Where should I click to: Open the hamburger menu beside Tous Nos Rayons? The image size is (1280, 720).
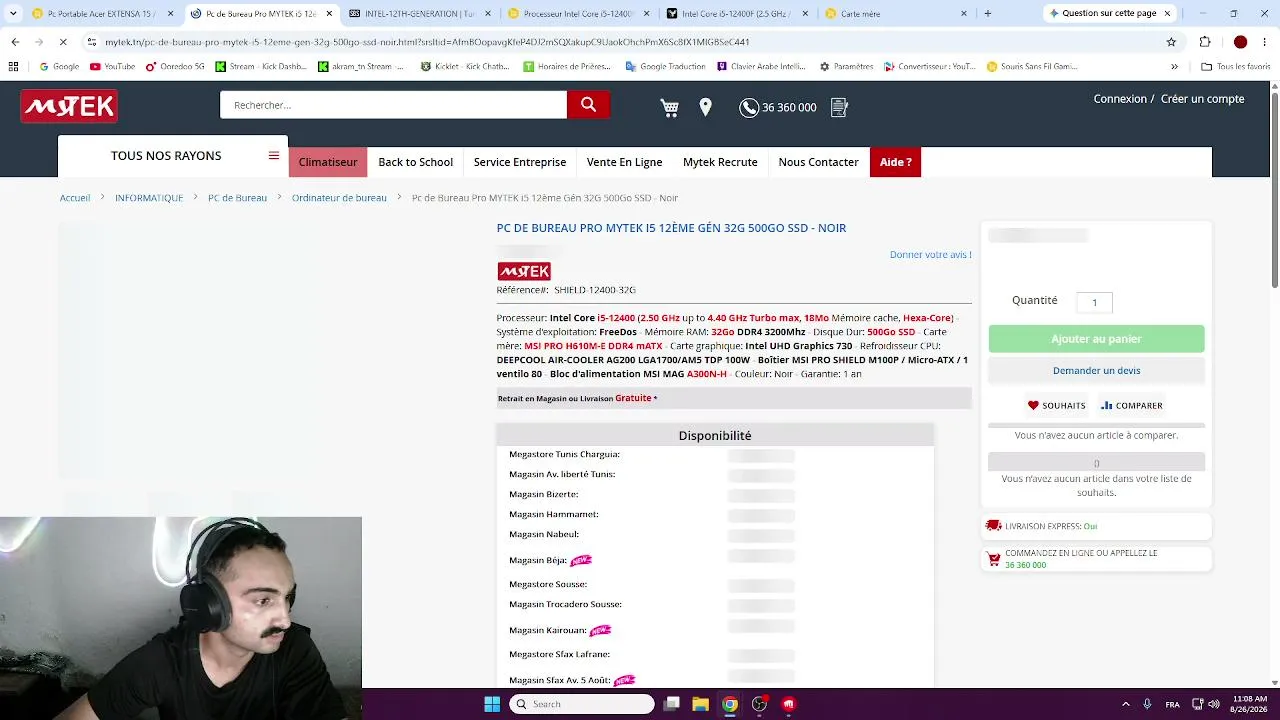274,156
